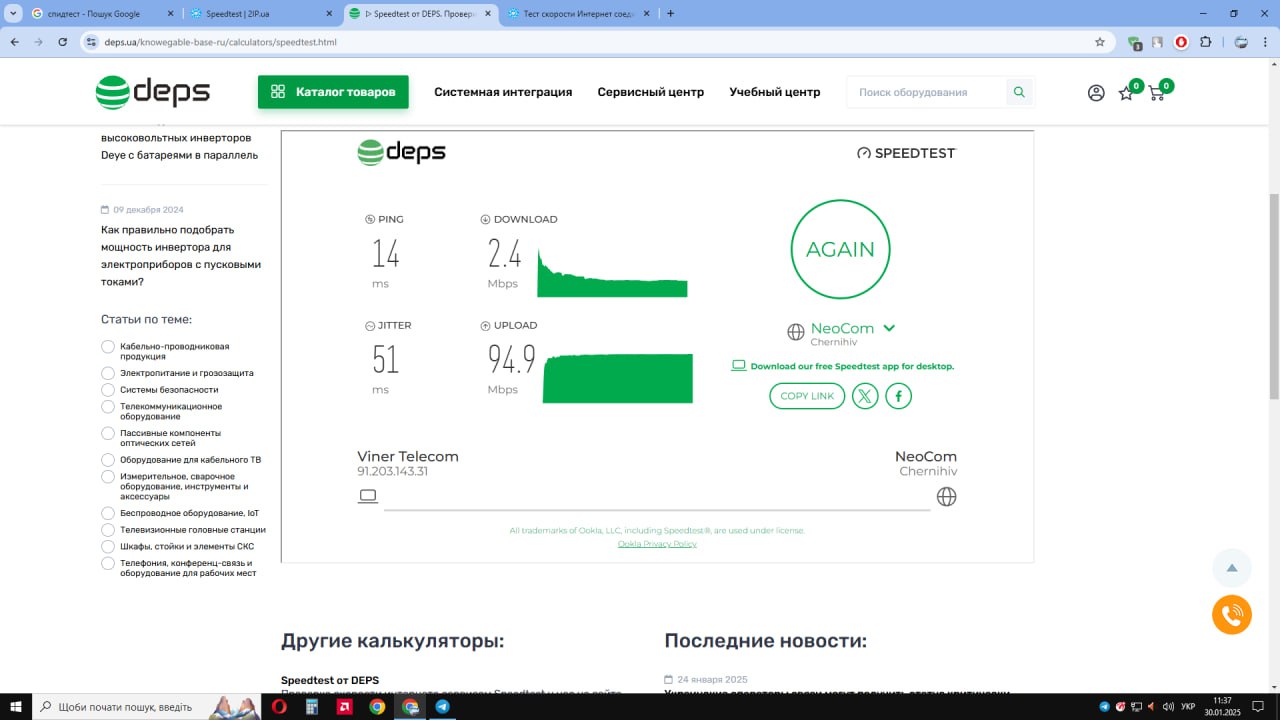
Task: Open a new browser tab
Action: 670,14
